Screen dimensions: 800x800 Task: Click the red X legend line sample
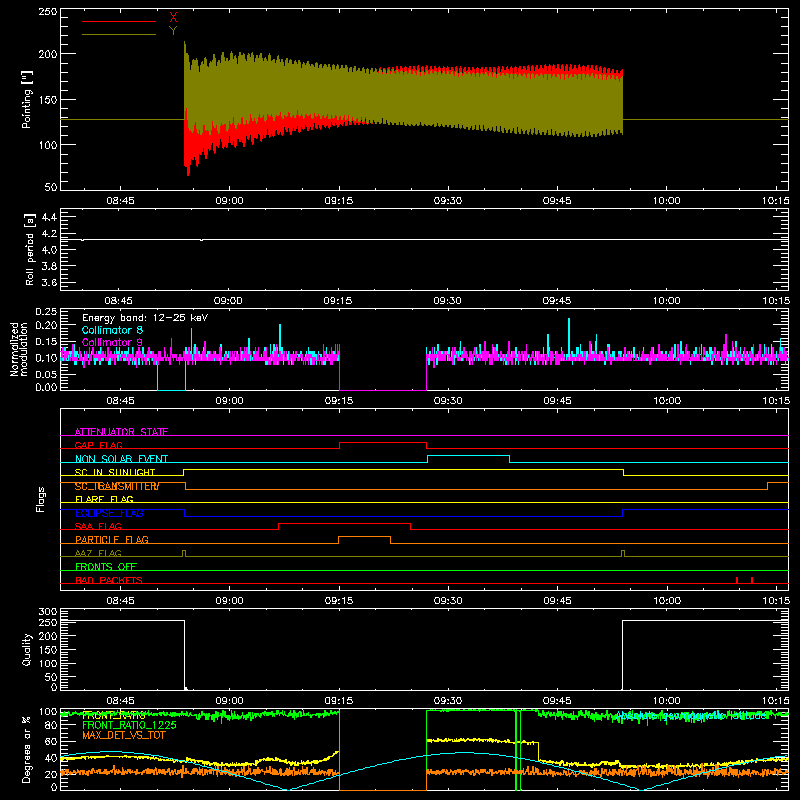click(x=119, y=21)
